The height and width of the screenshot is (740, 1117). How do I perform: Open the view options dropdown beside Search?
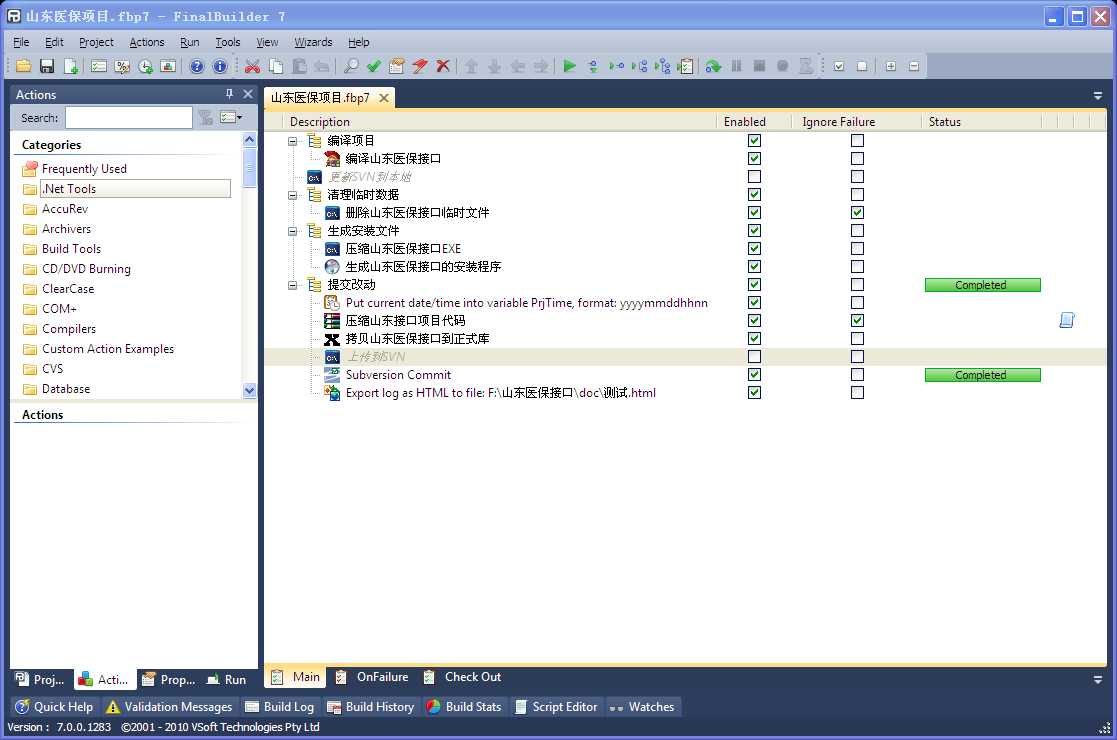[x=231, y=118]
